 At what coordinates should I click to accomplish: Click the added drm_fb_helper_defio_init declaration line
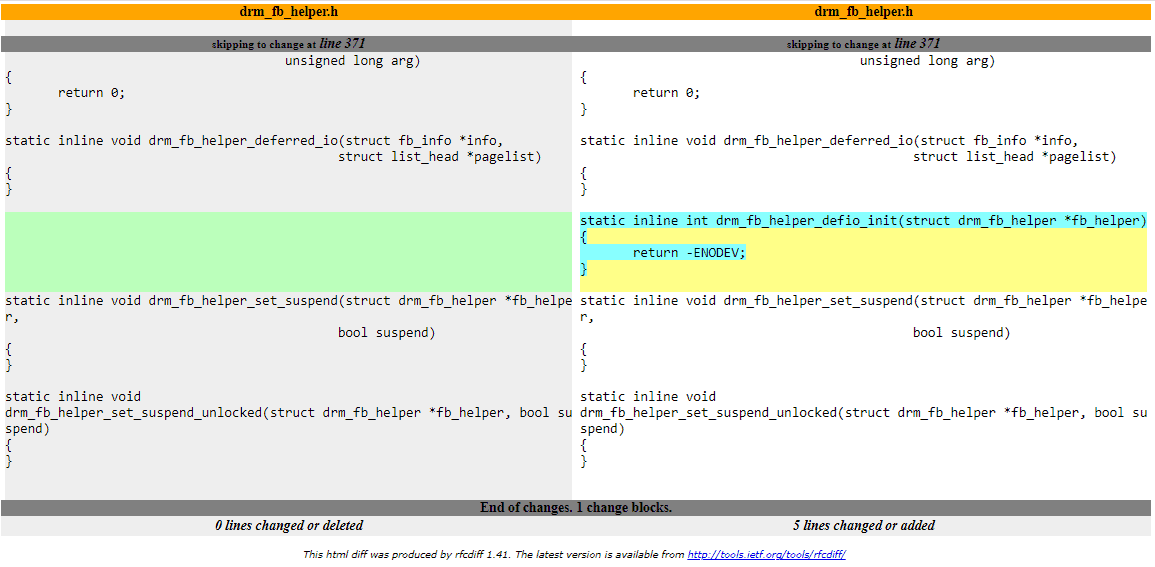(863, 221)
